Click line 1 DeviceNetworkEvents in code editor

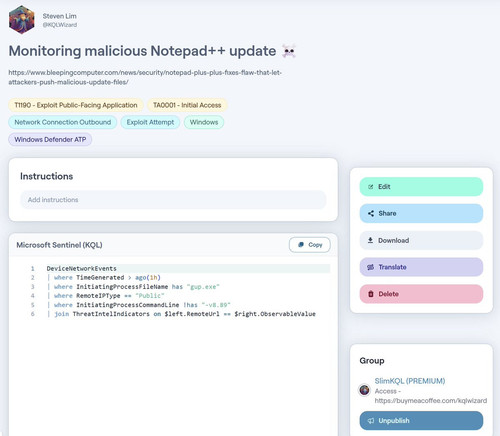82,268
